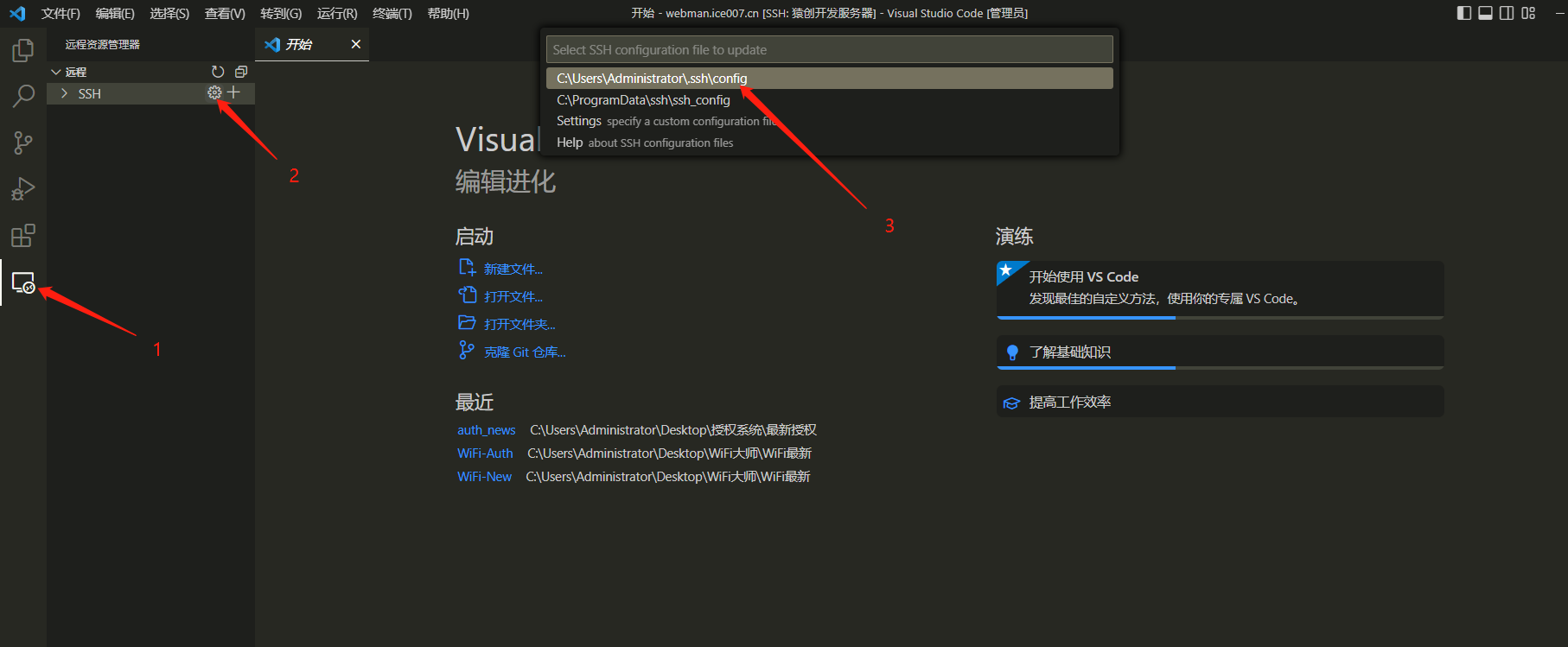Open the Source Control view icon

(23, 143)
